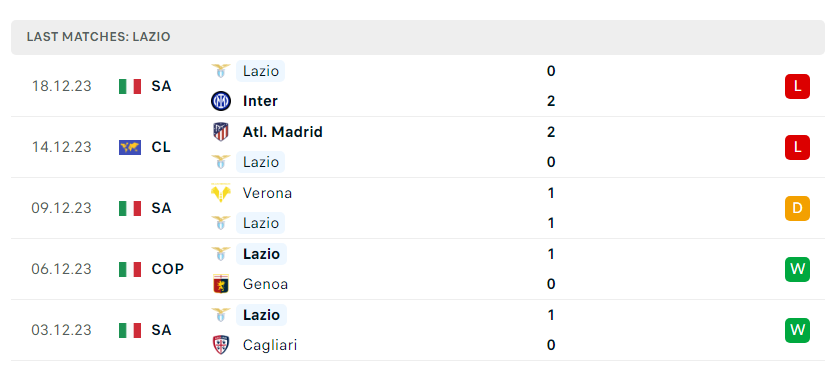
Task: Select the CL competition label
Action: click(x=161, y=147)
